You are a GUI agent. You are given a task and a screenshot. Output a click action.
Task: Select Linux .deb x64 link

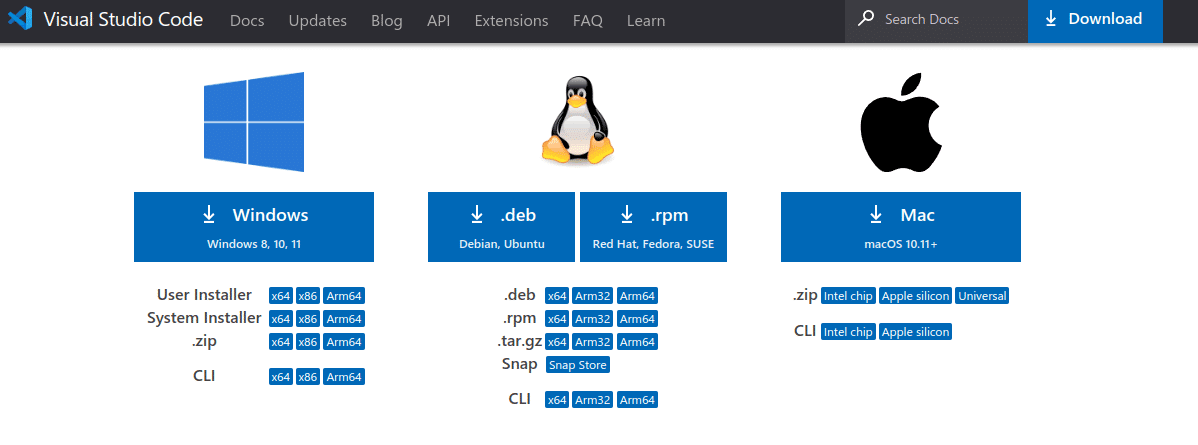[557, 296]
